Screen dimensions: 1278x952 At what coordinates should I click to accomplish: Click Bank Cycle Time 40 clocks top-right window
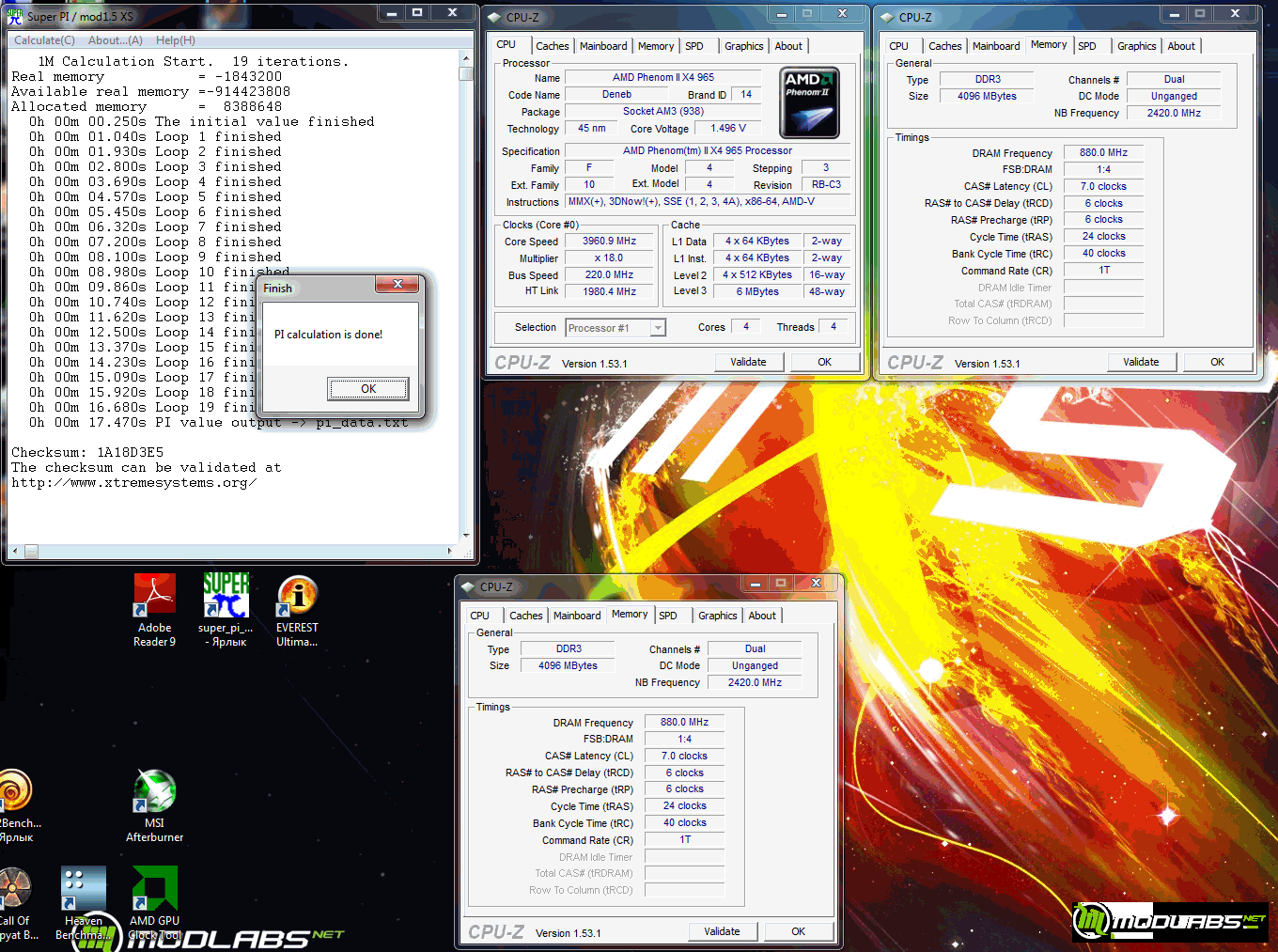point(1103,254)
